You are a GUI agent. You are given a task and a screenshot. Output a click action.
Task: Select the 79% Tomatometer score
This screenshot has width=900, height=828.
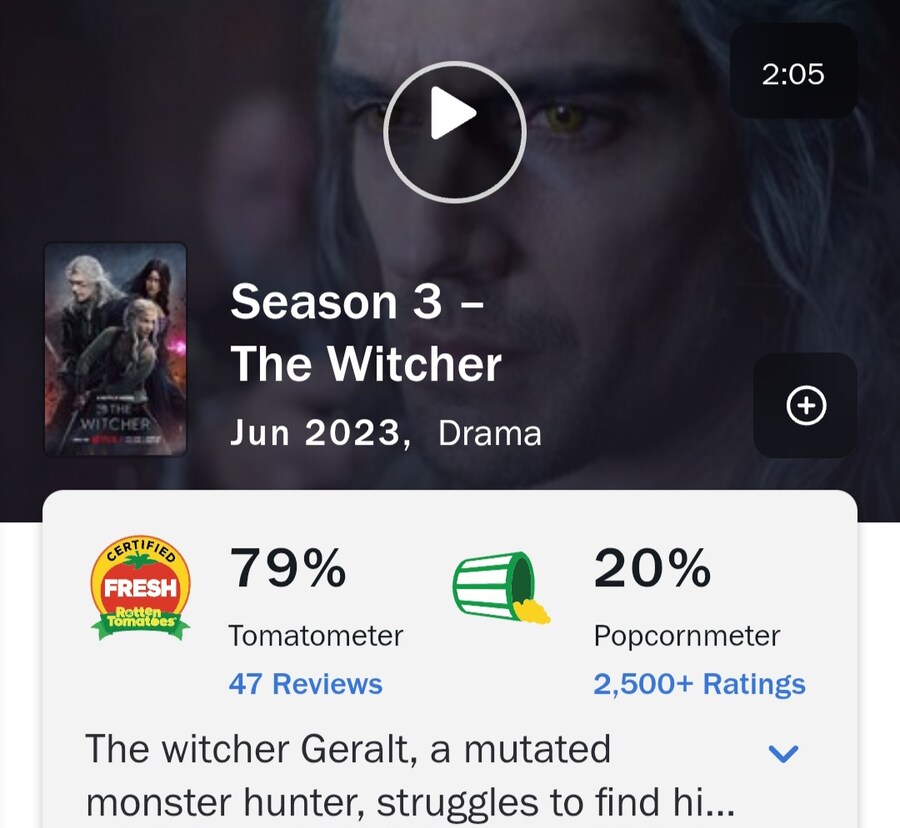[288, 568]
